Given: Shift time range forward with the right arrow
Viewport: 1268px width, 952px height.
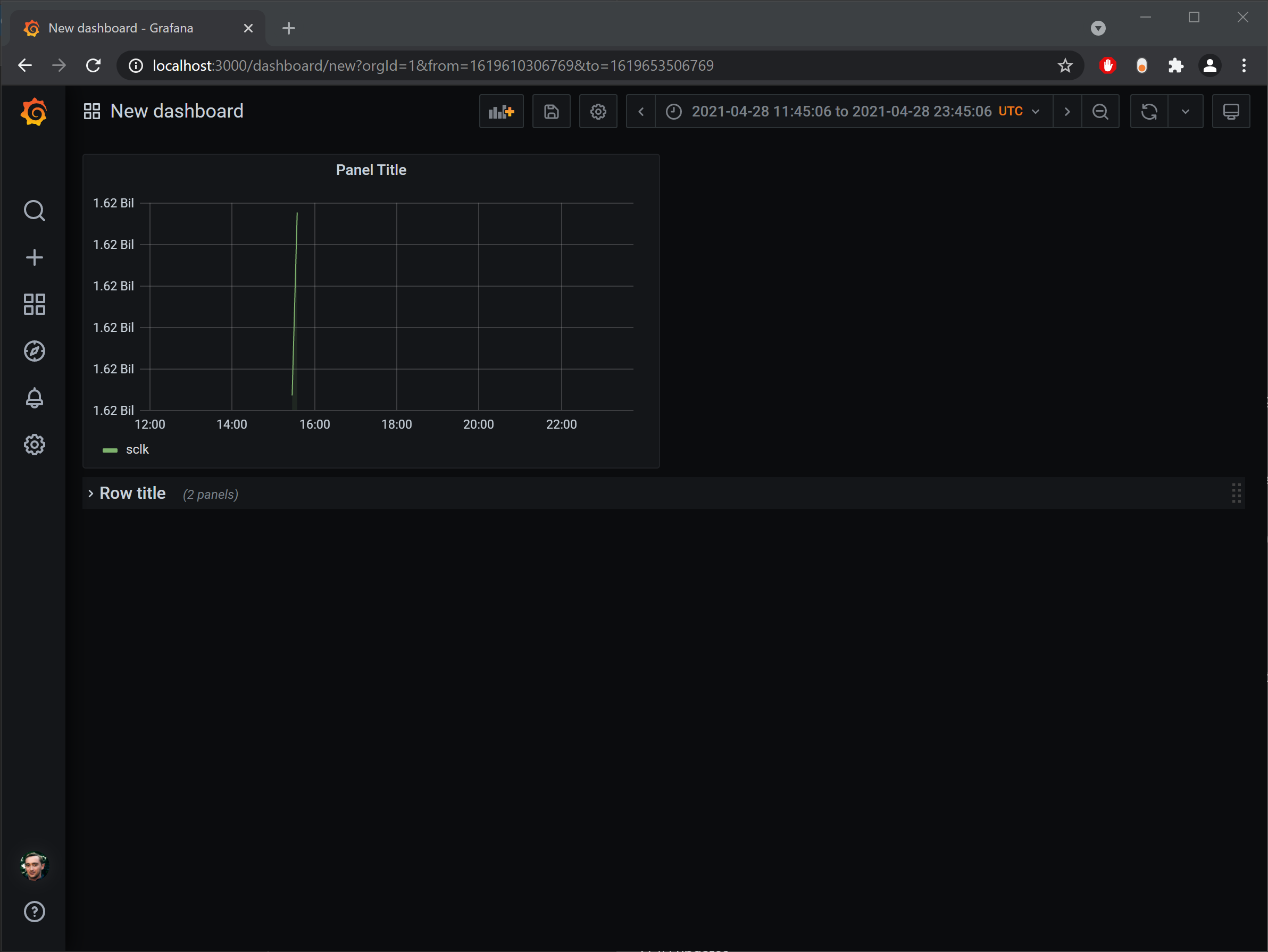Looking at the screenshot, I should pyautogui.click(x=1066, y=111).
